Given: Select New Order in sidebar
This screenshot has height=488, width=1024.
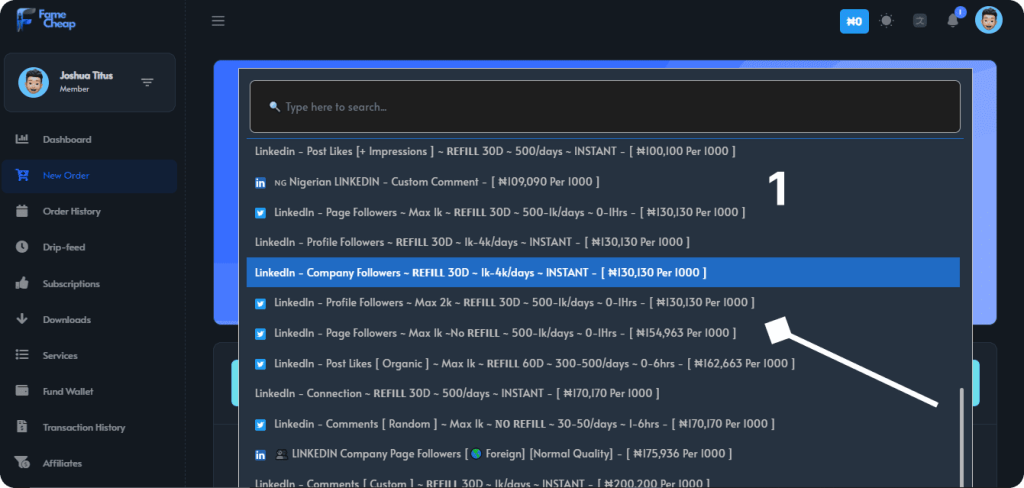Looking at the screenshot, I should tap(89, 176).
